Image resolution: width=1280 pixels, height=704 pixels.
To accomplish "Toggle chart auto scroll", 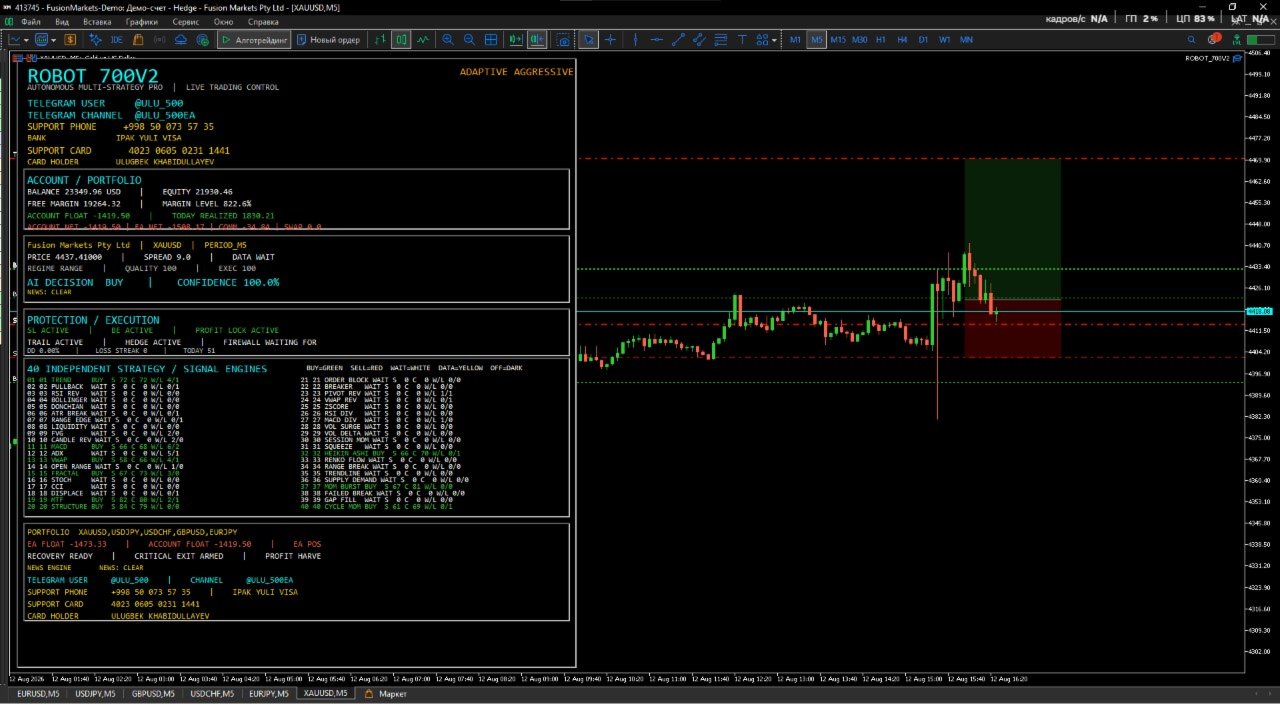I will pos(516,40).
